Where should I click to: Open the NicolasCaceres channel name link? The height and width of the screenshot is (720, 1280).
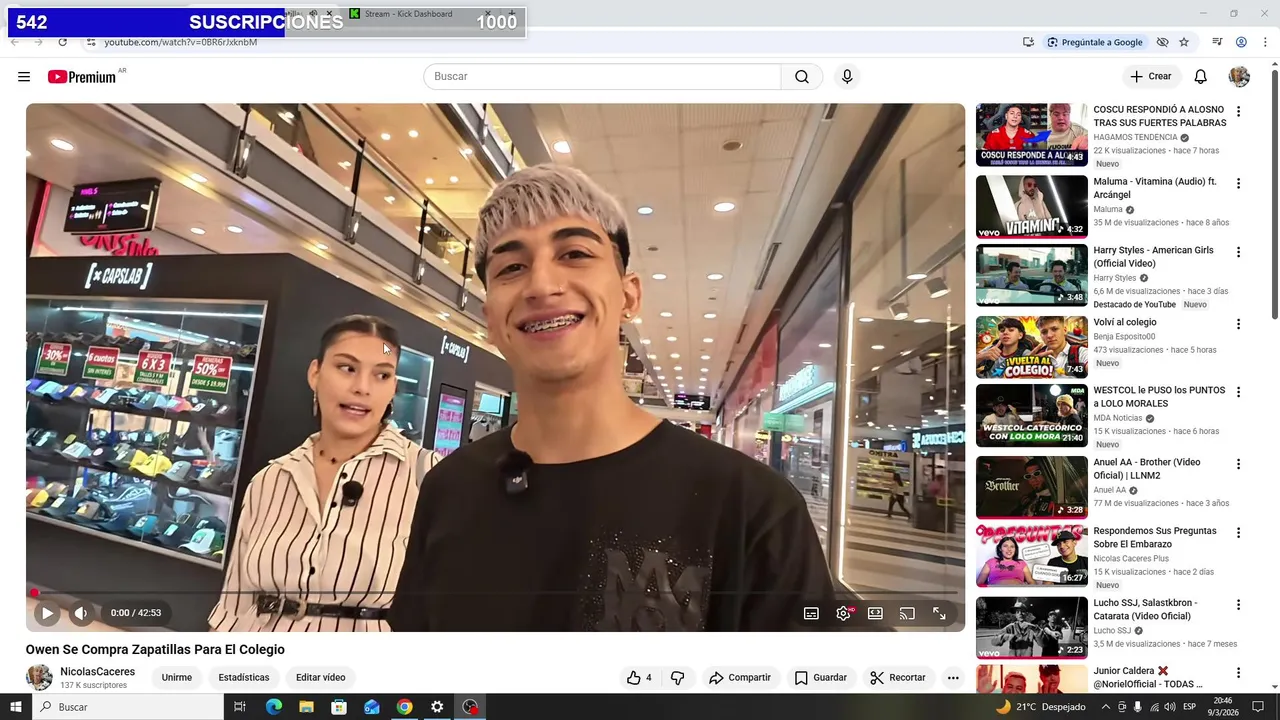pyautogui.click(x=97, y=672)
